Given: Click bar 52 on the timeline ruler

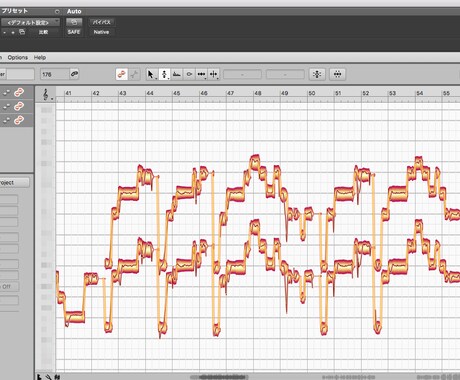Looking at the screenshot, I should [366, 93].
